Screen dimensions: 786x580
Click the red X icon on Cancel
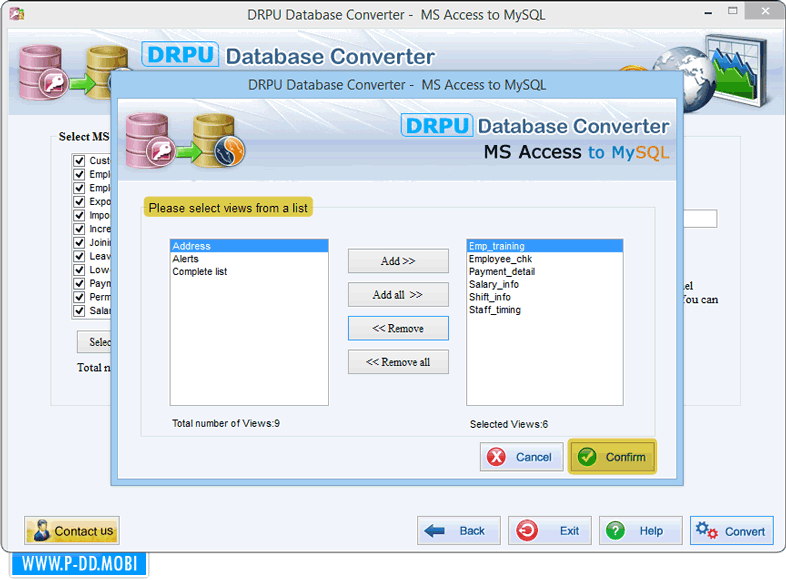(496, 457)
